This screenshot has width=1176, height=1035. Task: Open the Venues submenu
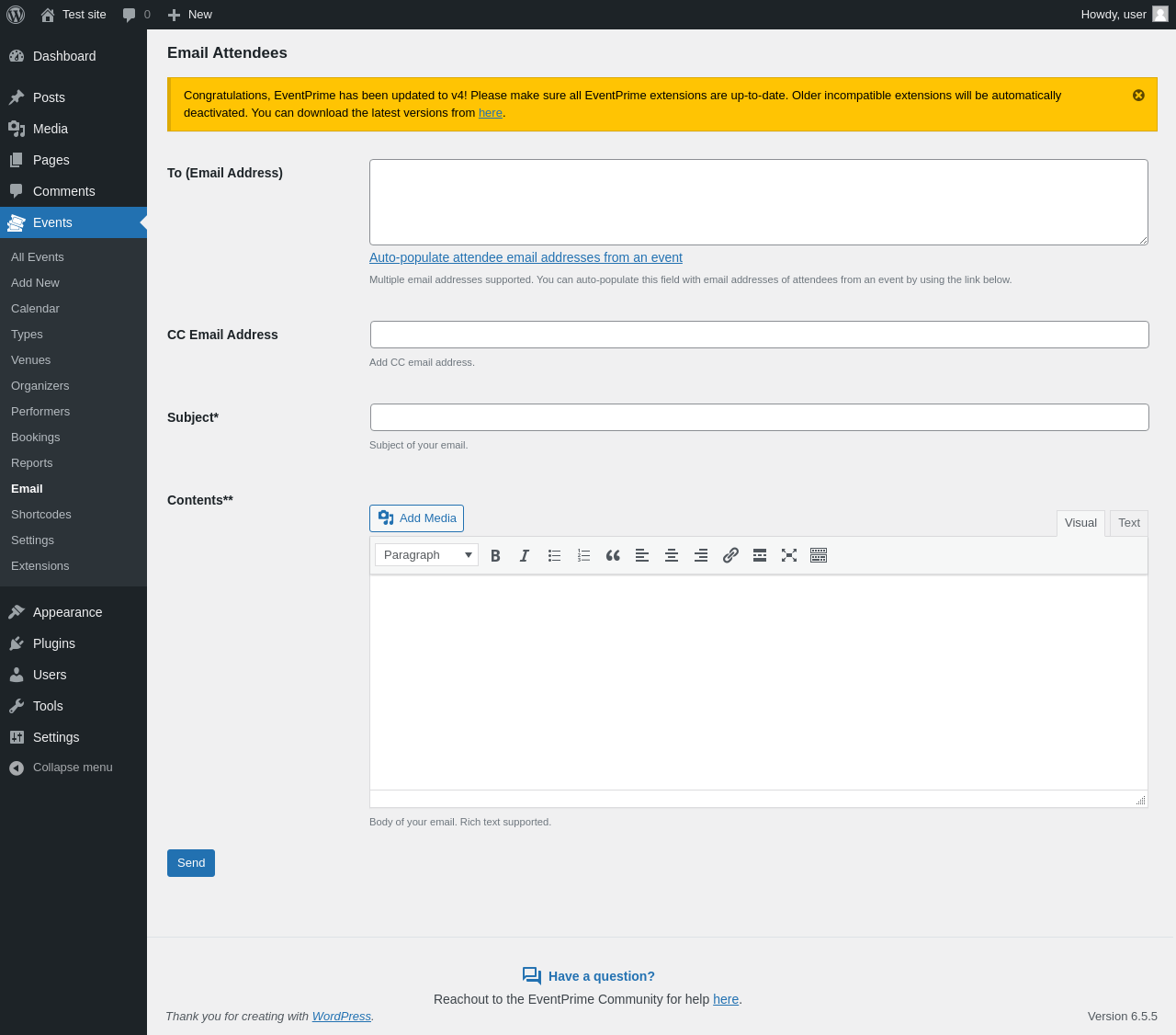point(73,360)
